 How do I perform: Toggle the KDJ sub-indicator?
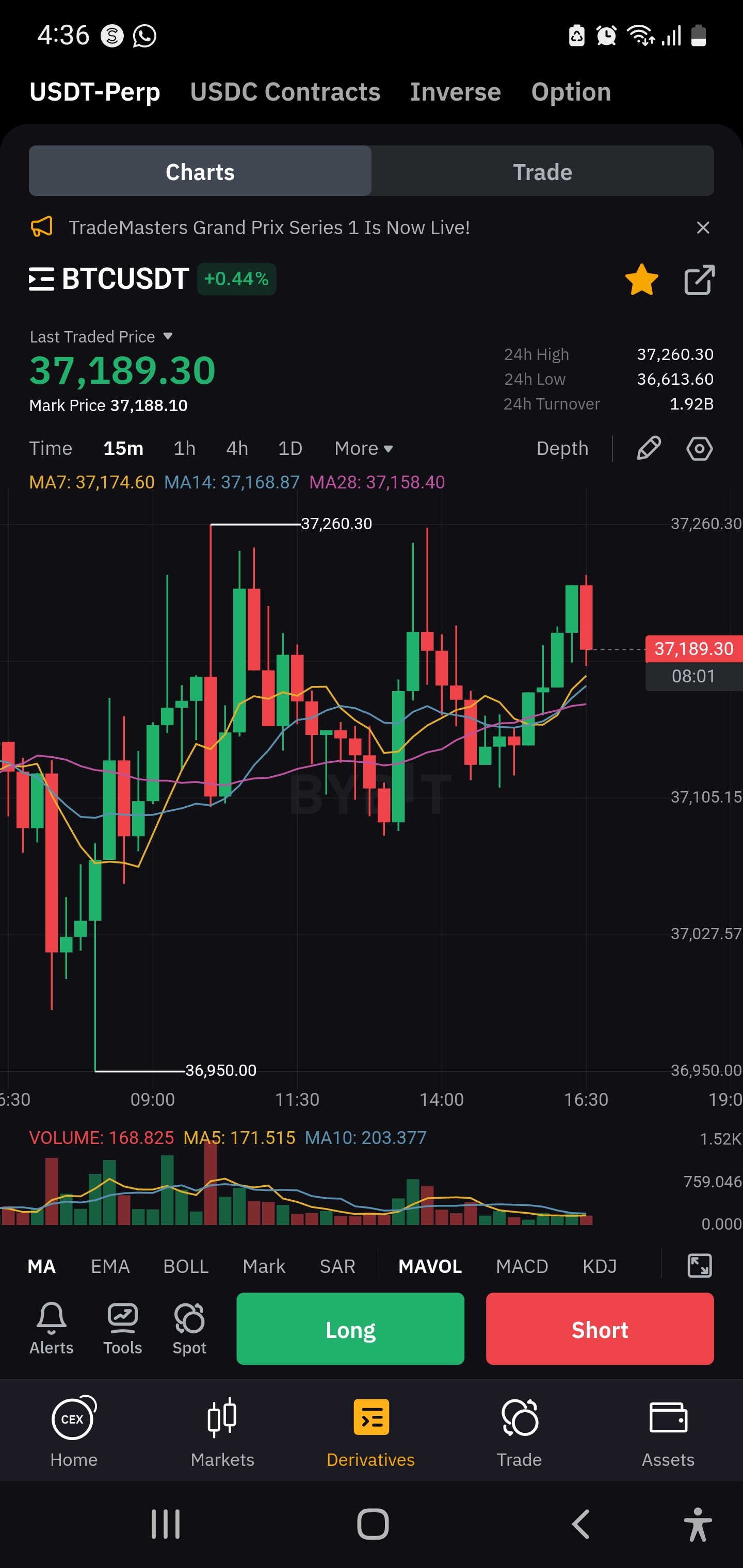pos(599,1266)
